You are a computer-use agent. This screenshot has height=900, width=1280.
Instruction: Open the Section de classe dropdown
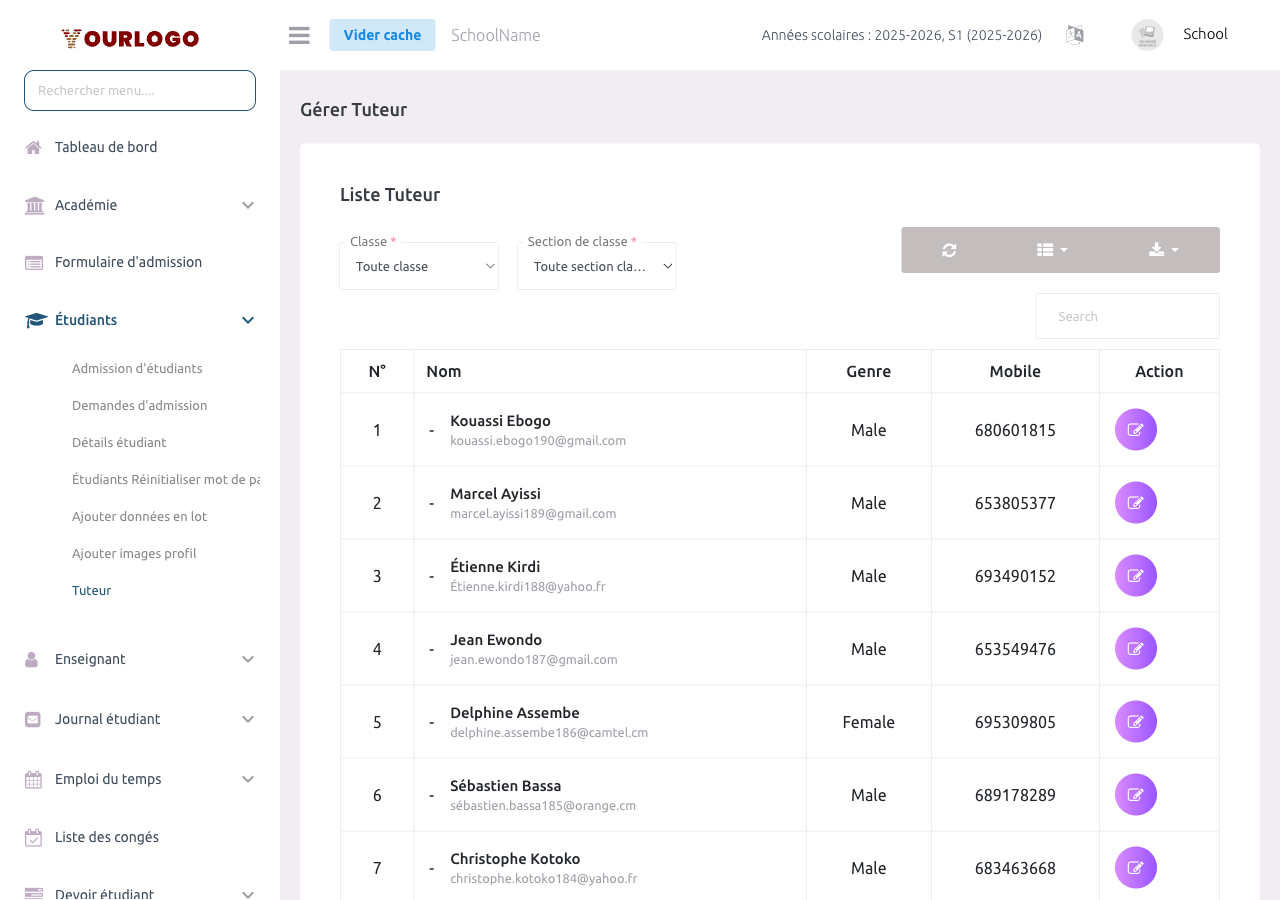point(597,267)
